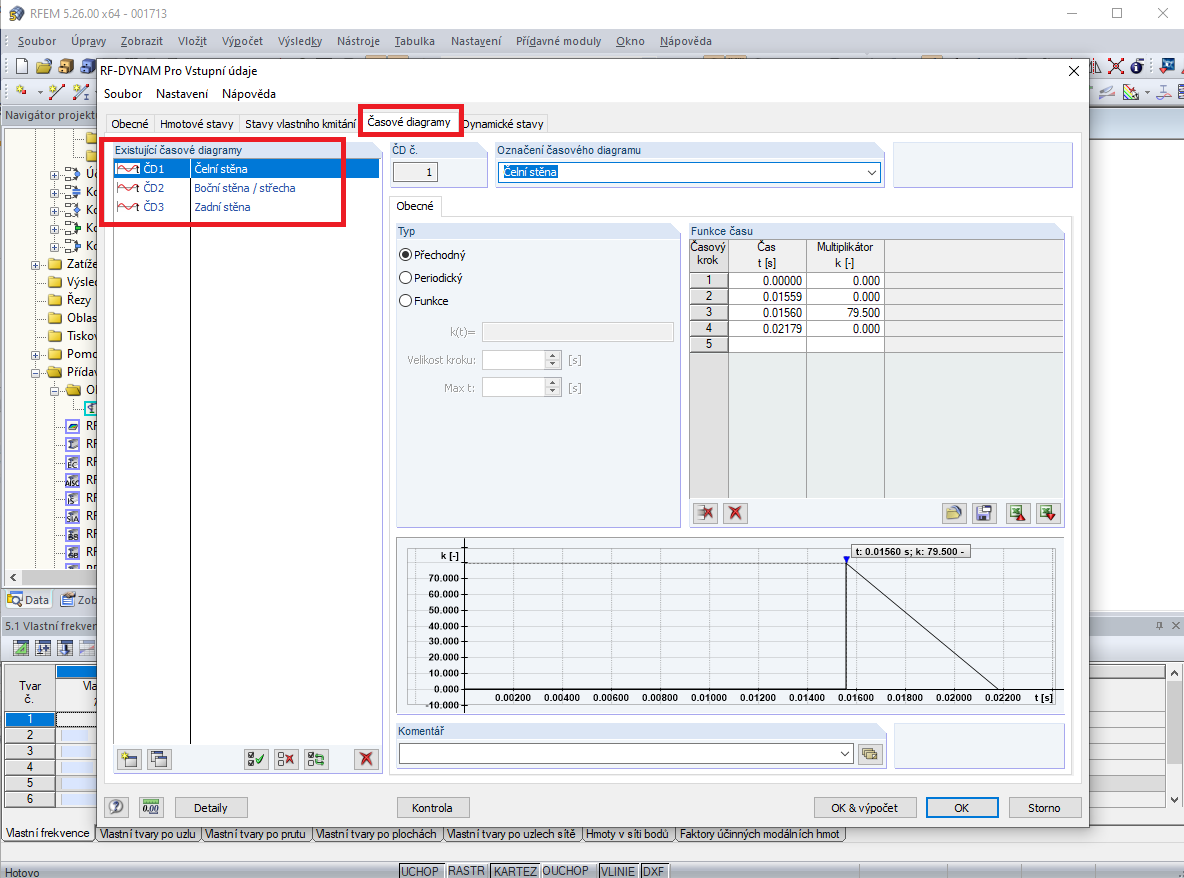Import time function table from Excel

(x=1048, y=513)
